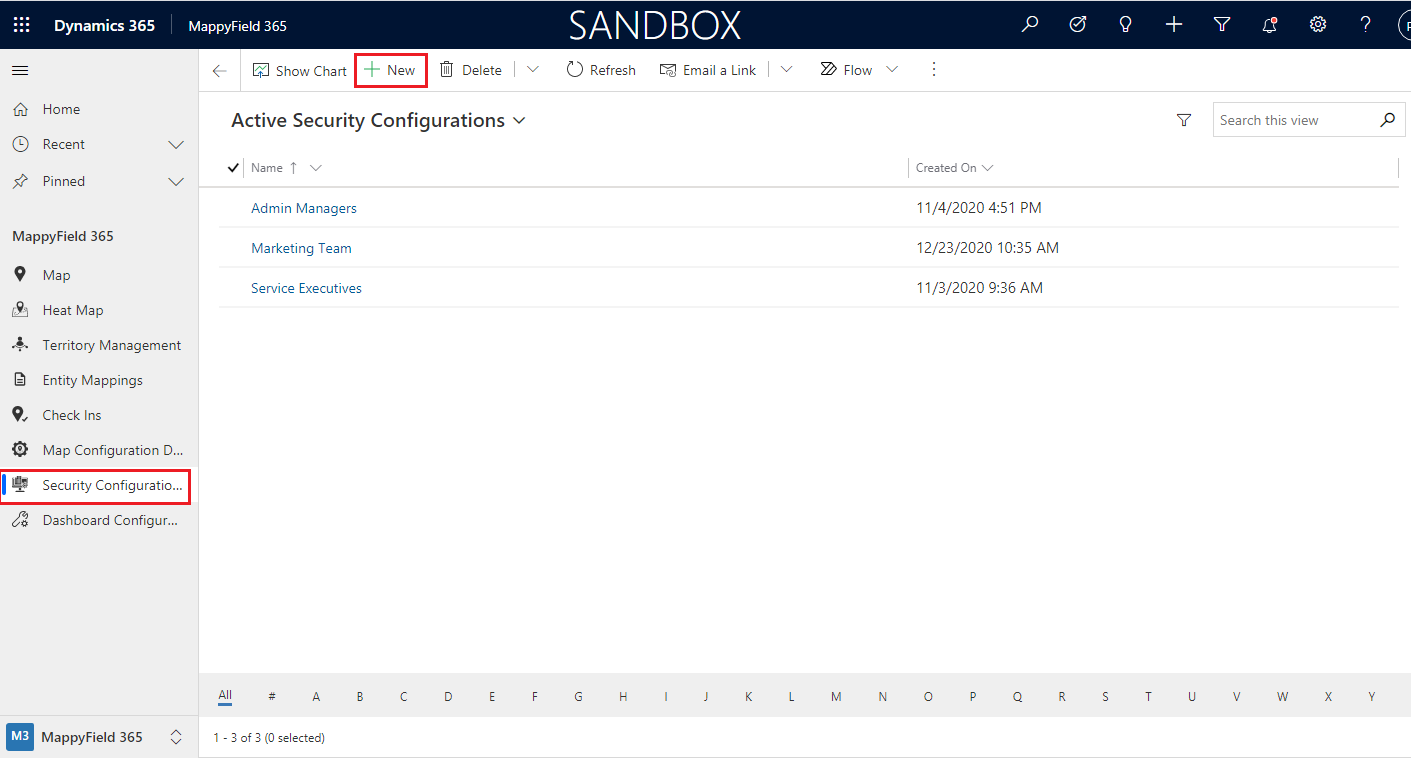
Task: Click the plus quick create icon
Action: pos(1174,25)
